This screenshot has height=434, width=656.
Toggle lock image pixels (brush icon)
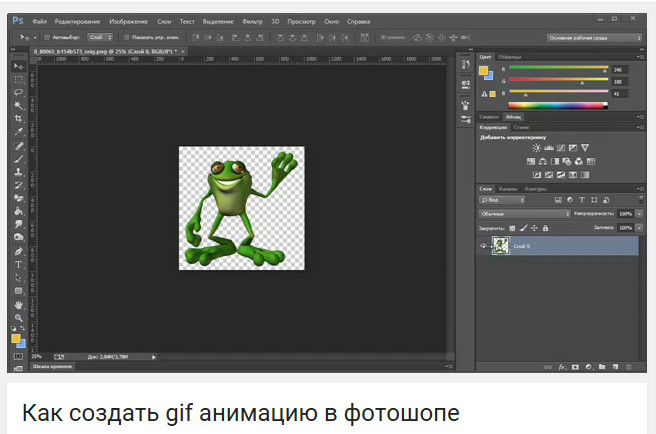click(x=523, y=228)
